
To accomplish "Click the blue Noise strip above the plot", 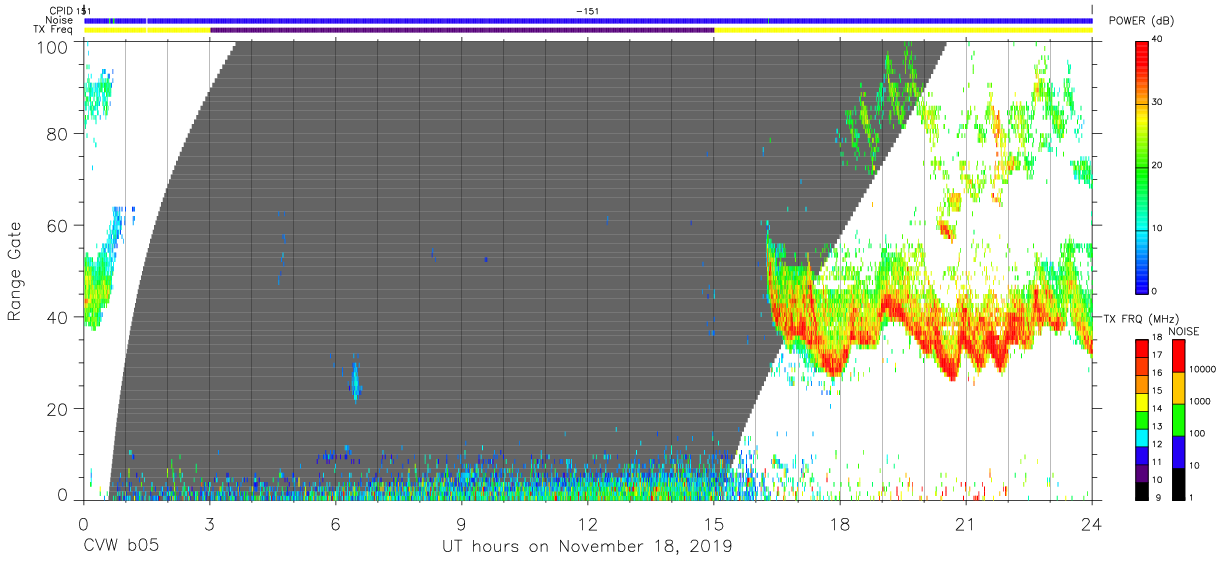I will point(588,20).
